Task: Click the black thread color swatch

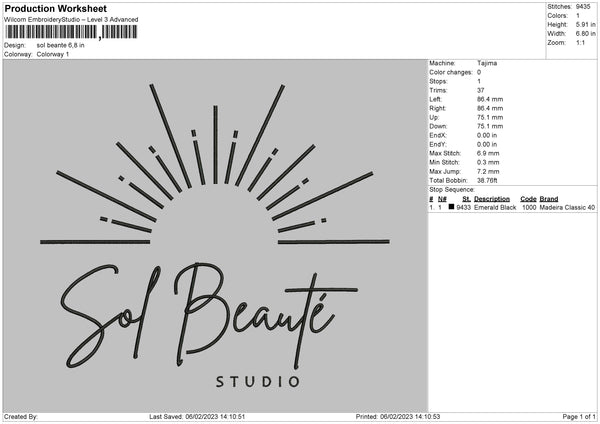Action: (x=451, y=207)
